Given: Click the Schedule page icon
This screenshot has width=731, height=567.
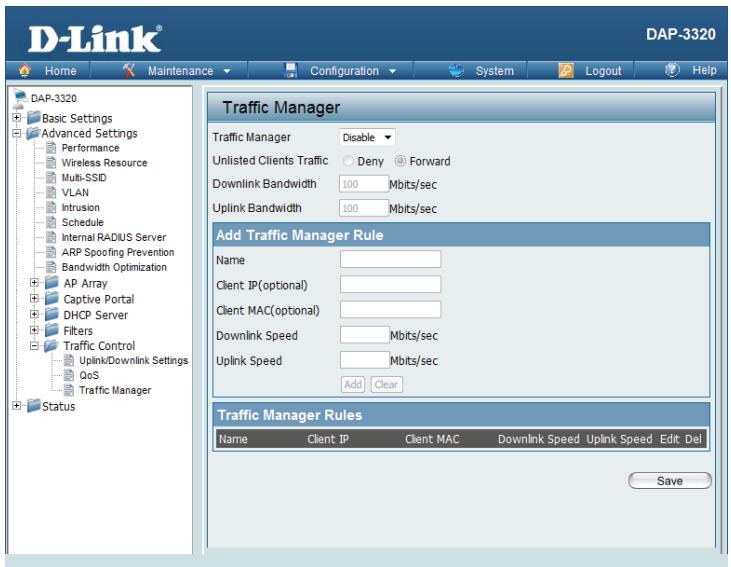Looking at the screenshot, I should pyautogui.click(x=51, y=222).
